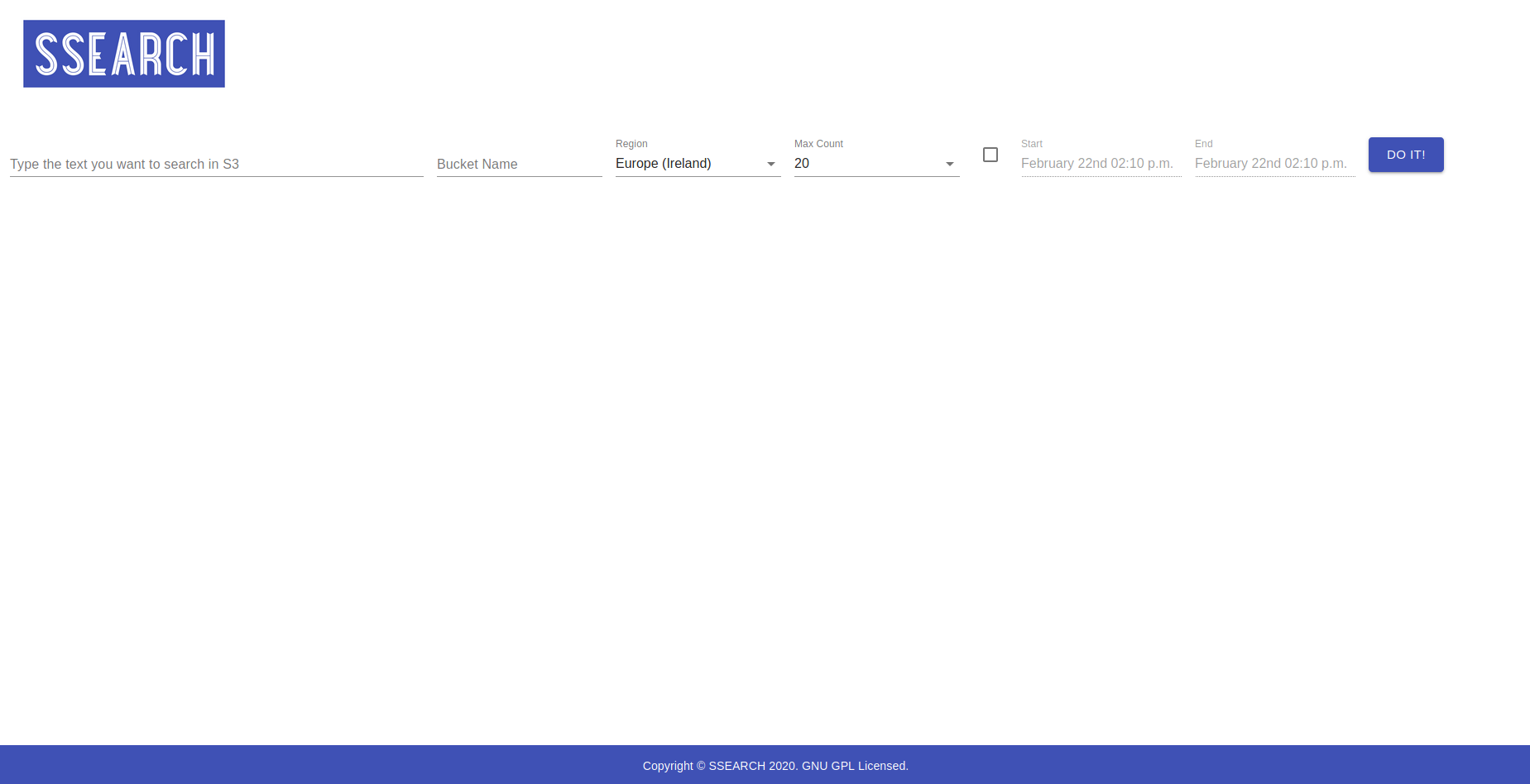Click the Max Count dropdown arrow

pos(949,164)
